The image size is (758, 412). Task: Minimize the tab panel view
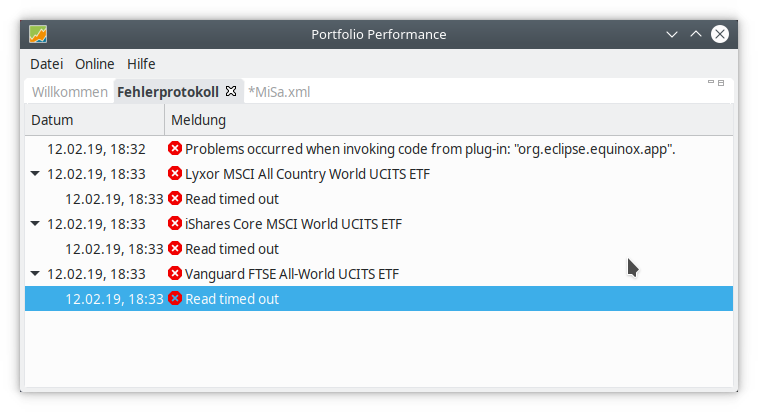711,83
